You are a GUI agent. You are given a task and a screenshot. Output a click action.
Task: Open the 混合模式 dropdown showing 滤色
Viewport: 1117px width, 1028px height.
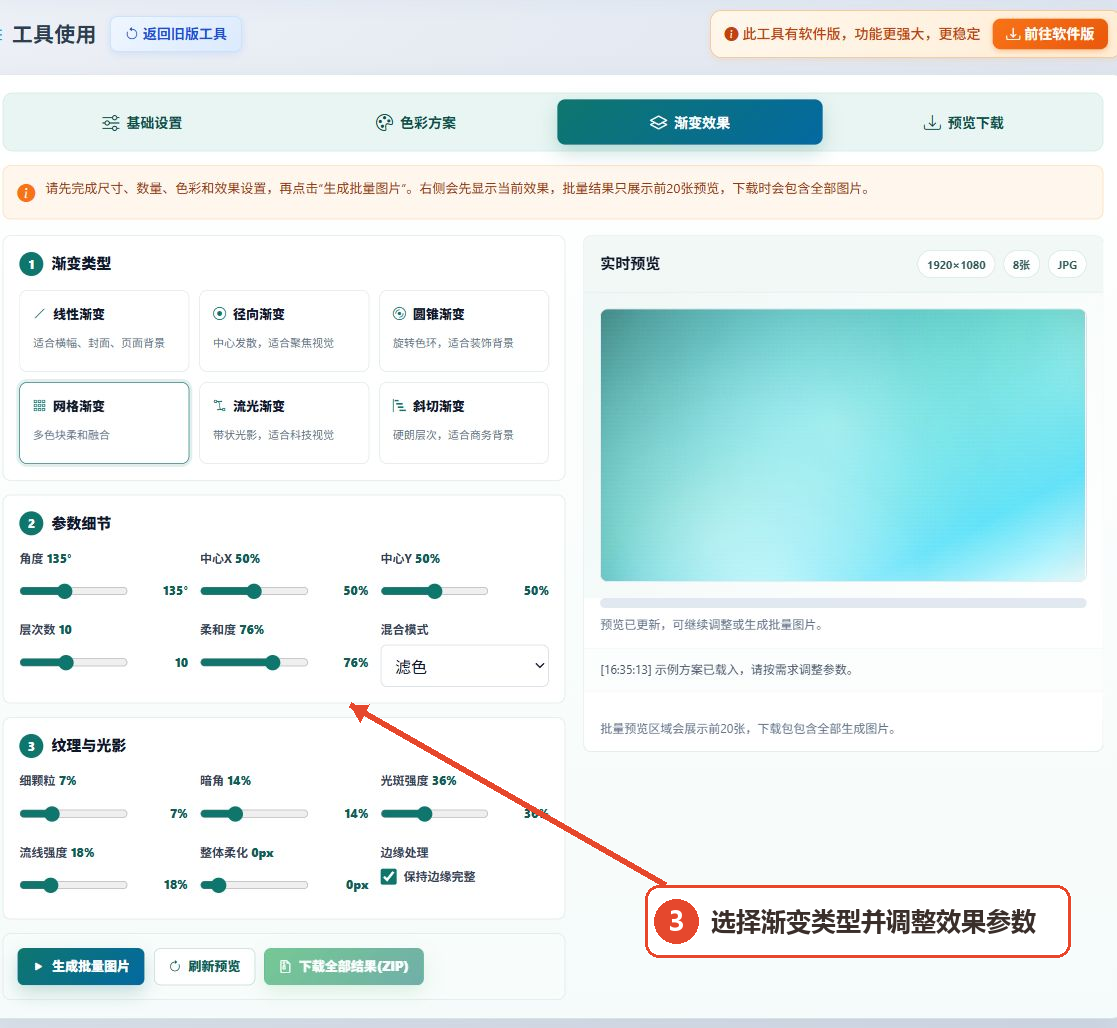point(464,666)
